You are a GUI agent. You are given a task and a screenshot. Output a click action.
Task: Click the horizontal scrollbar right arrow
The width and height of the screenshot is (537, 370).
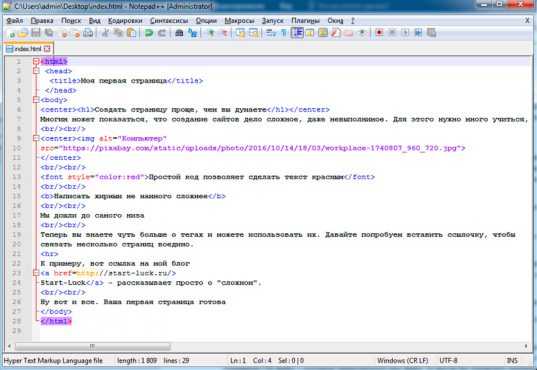[x=526, y=346]
